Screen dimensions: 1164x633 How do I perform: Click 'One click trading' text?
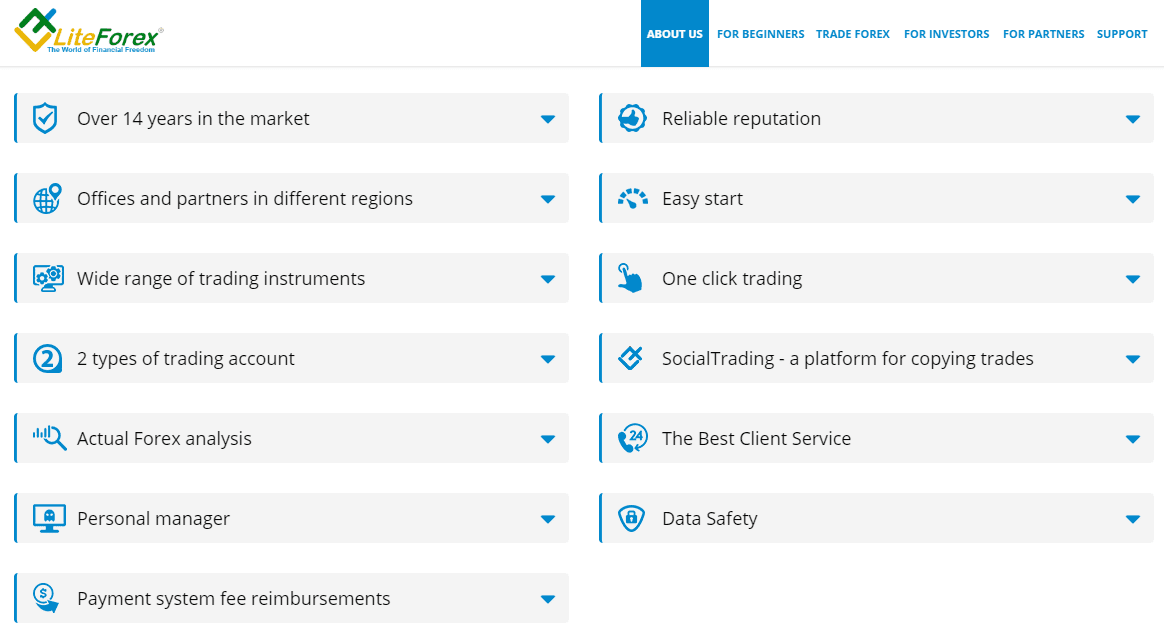pos(732,279)
